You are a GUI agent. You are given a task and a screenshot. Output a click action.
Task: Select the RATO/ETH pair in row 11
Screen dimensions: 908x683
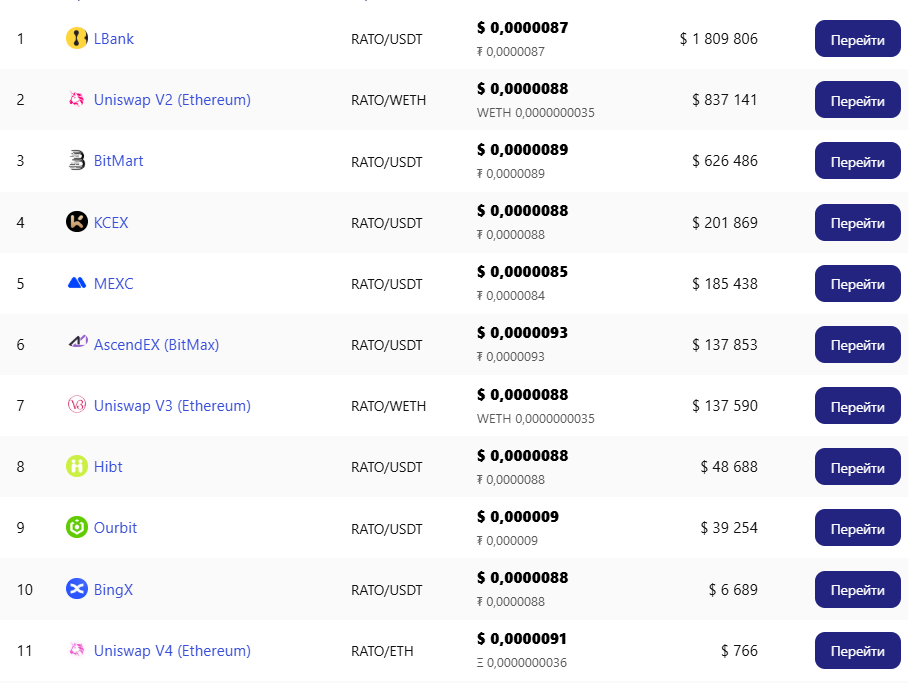pos(382,652)
